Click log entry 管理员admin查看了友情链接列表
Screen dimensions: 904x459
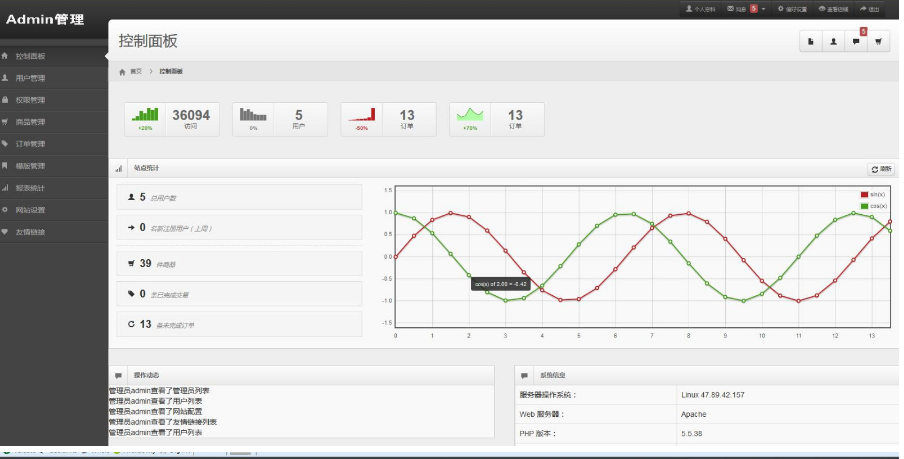(163, 422)
